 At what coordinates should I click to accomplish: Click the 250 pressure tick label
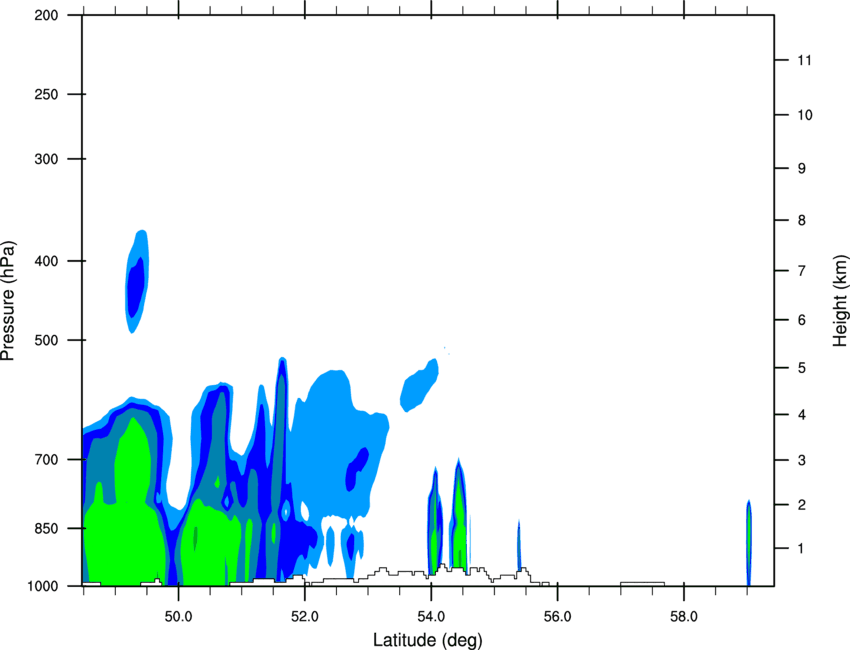46,94
